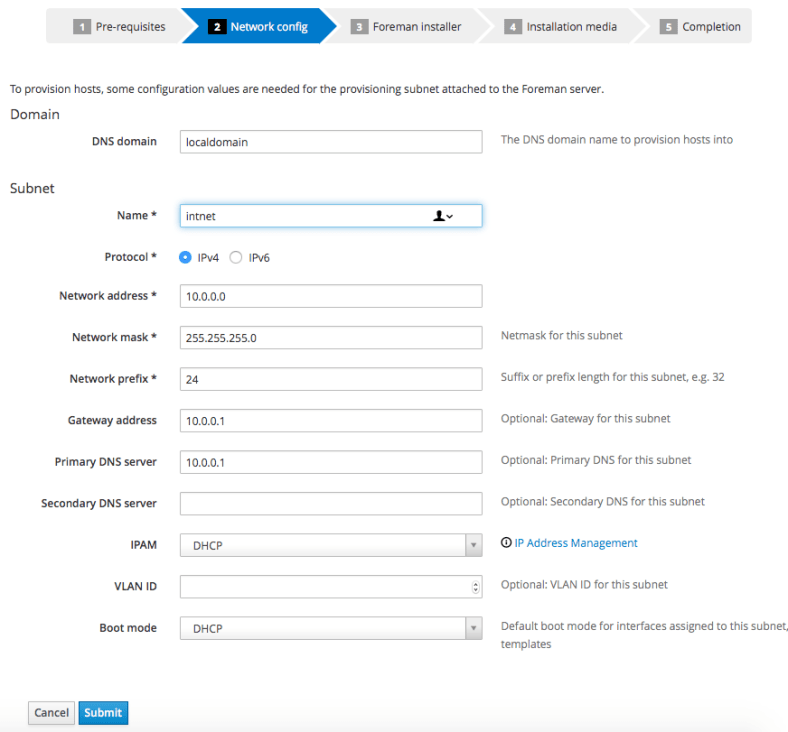Screen dimensions: 788x732
Task: Click the info icon beside IP Address Management
Action: (506, 543)
